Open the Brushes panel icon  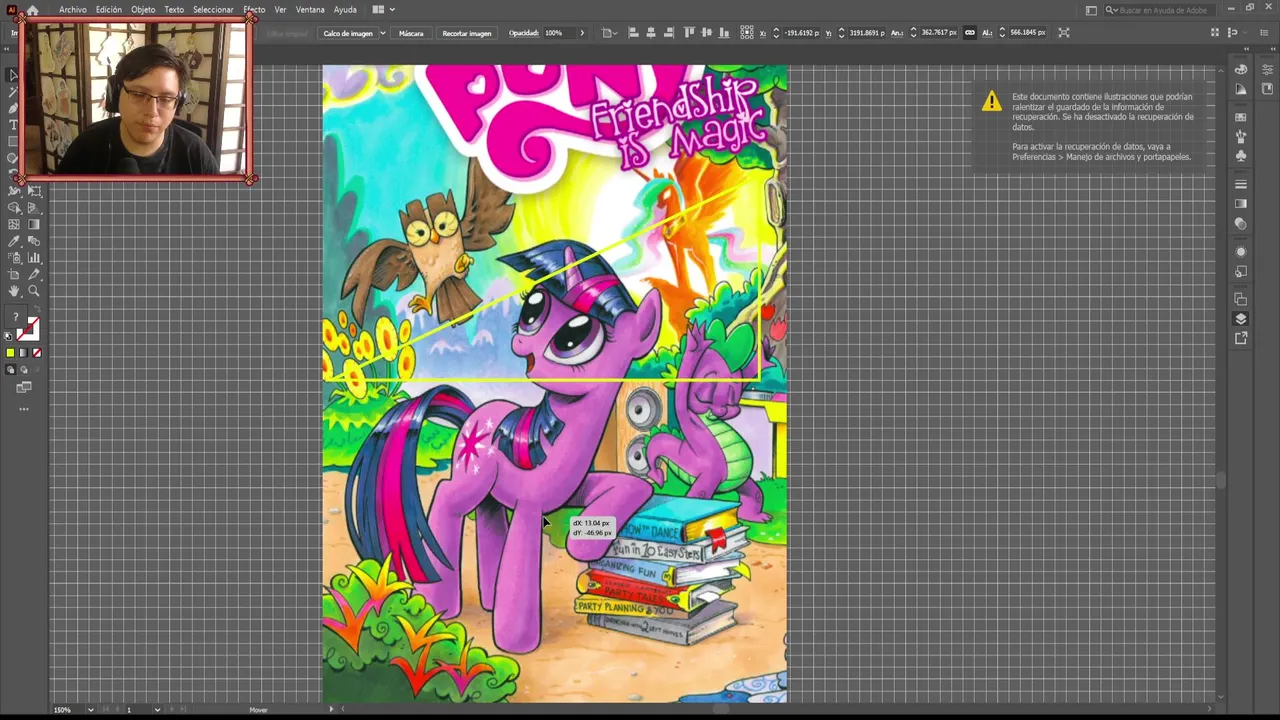1240,135
